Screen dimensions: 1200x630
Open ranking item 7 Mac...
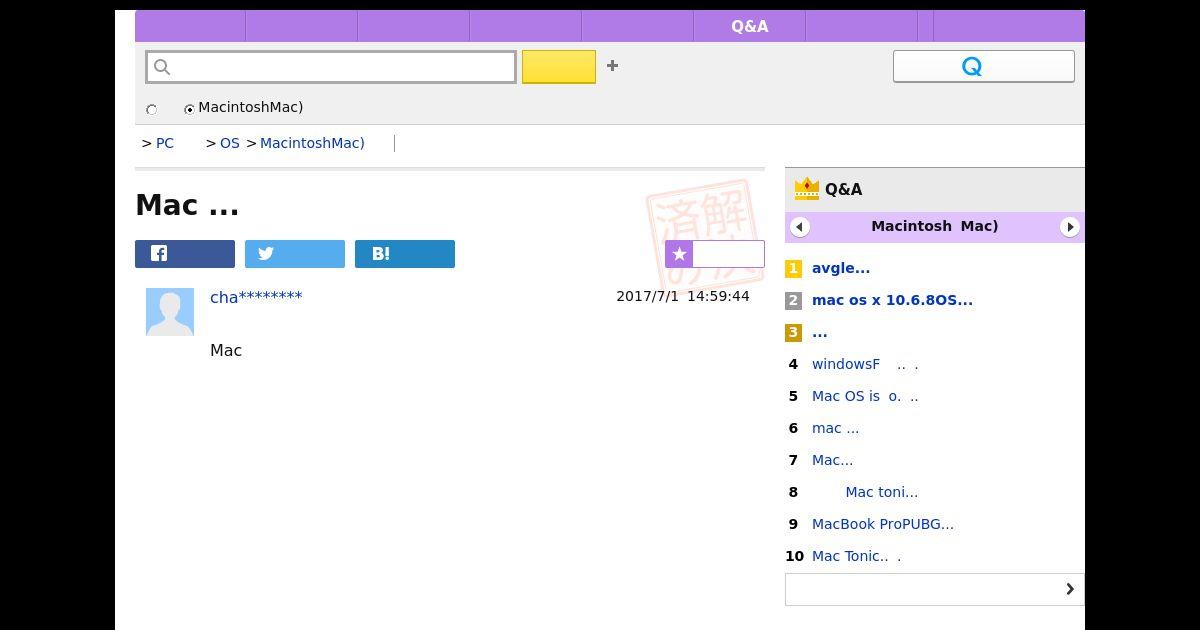tap(832, 460)
